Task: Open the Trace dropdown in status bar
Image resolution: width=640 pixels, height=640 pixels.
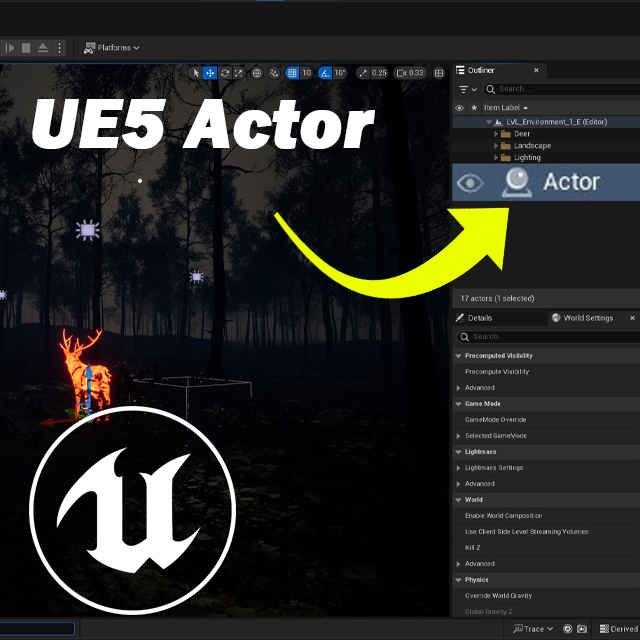Action: click(533, 629)
